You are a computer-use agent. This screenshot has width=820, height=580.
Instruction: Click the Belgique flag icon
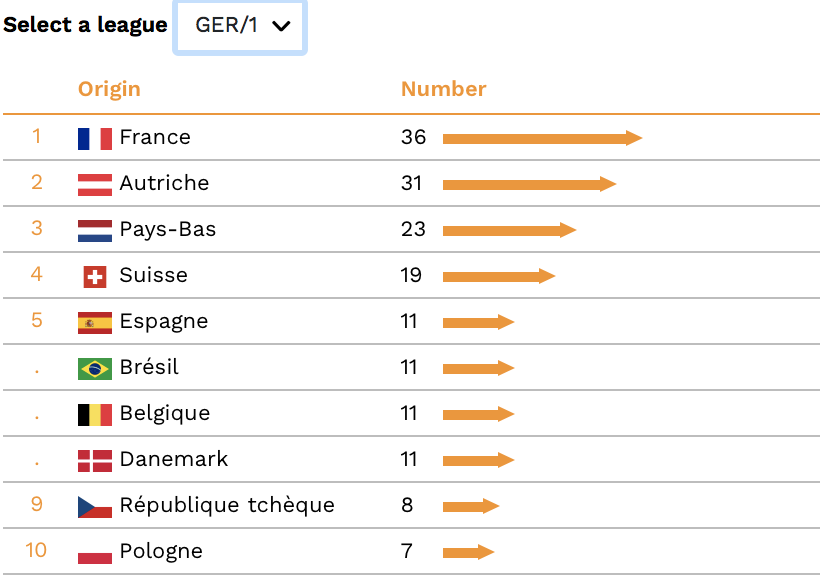click(x=95, y=415)
